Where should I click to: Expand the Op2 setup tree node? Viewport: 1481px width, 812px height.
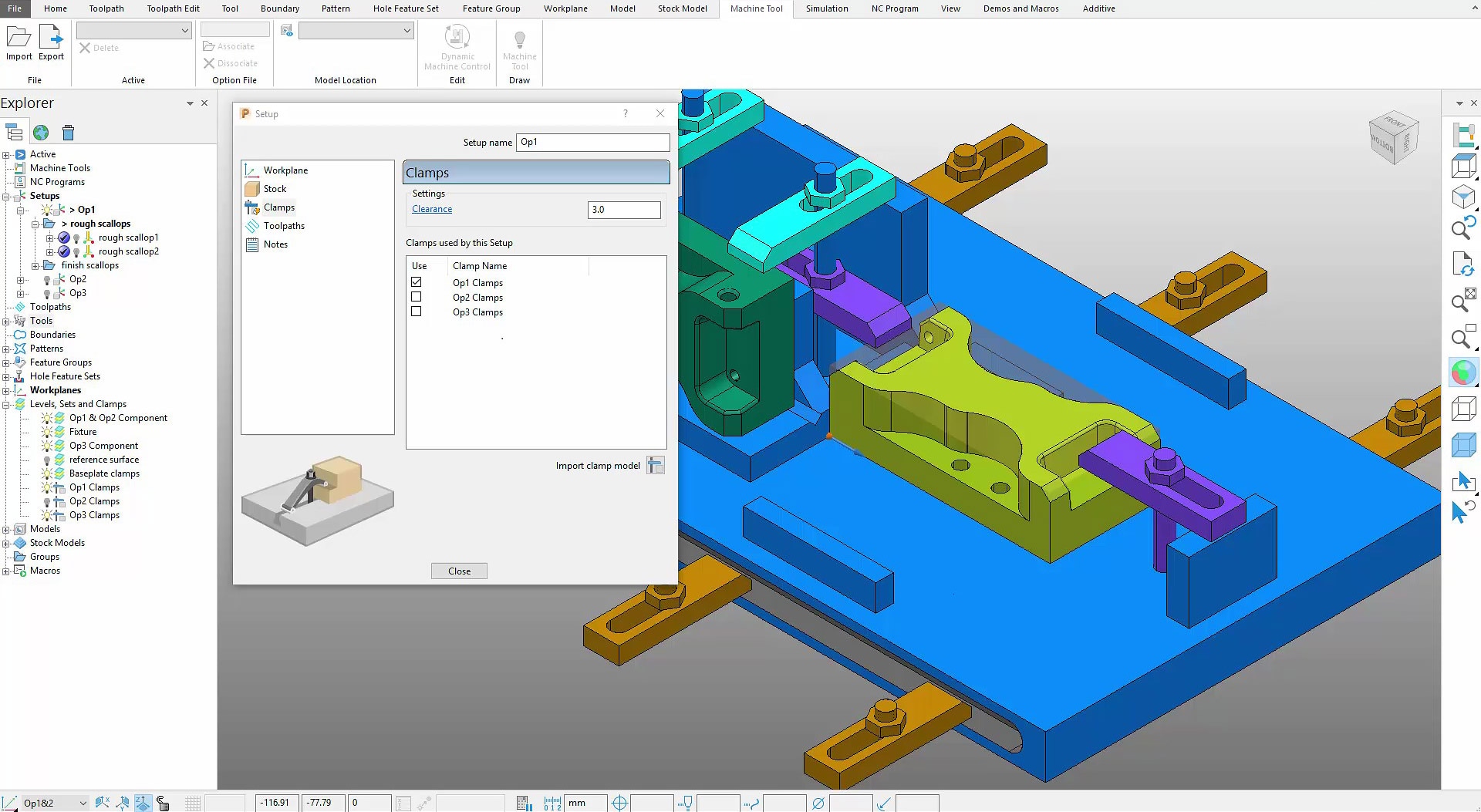21,279
